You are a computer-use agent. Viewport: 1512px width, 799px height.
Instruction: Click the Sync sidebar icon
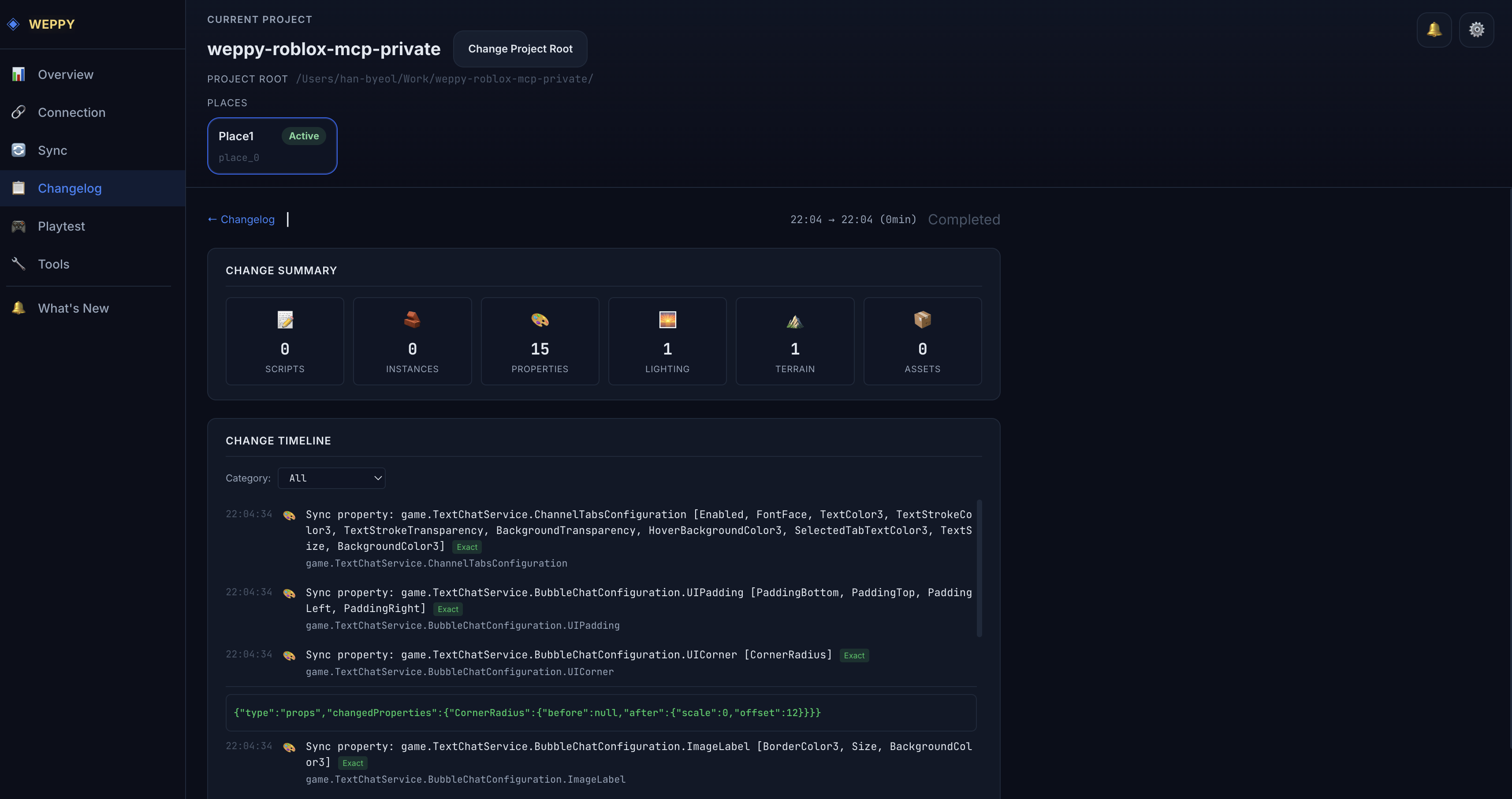click(x=18, y=150)
